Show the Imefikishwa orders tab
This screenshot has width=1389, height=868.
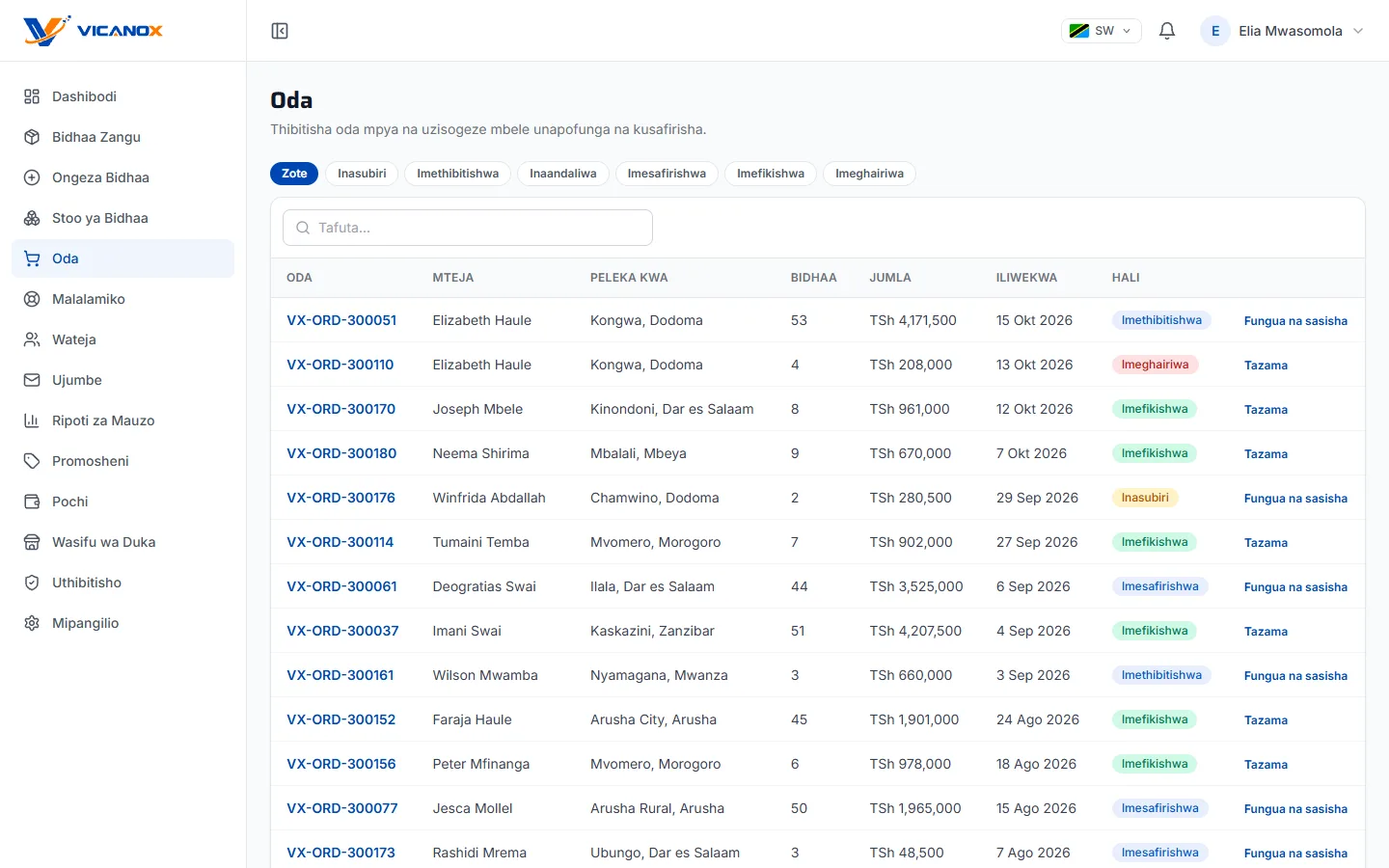pos(771,174)
